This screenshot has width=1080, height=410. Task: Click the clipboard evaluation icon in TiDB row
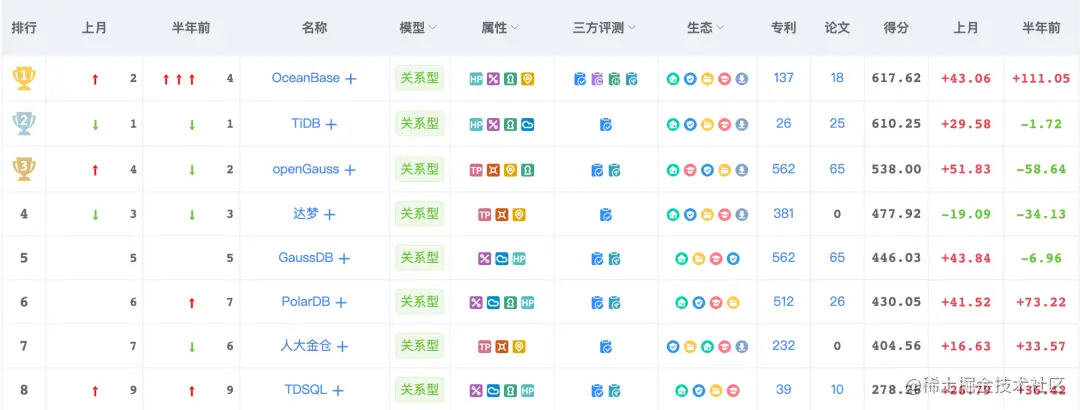point(606,125)
